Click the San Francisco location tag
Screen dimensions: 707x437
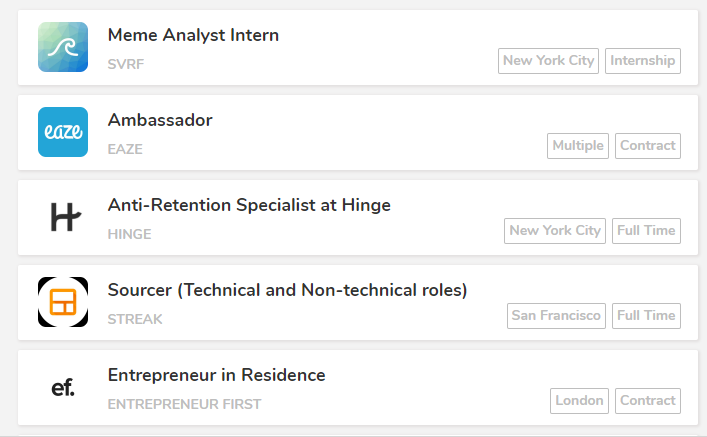(x=557, y=315)
